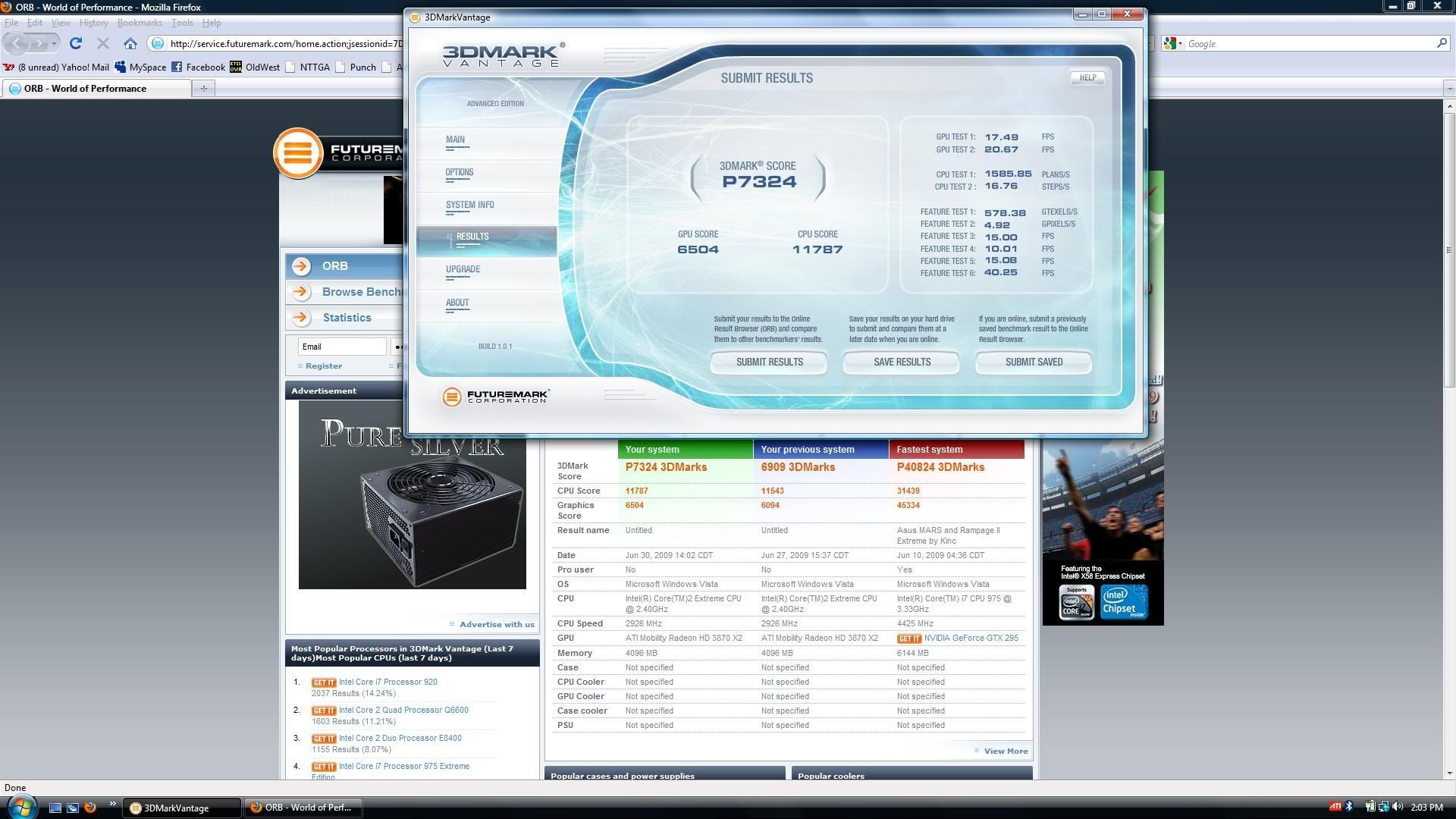Open the Tools menu in Firefox
This screenshot has width=1456, height=819.
point(182,23)
